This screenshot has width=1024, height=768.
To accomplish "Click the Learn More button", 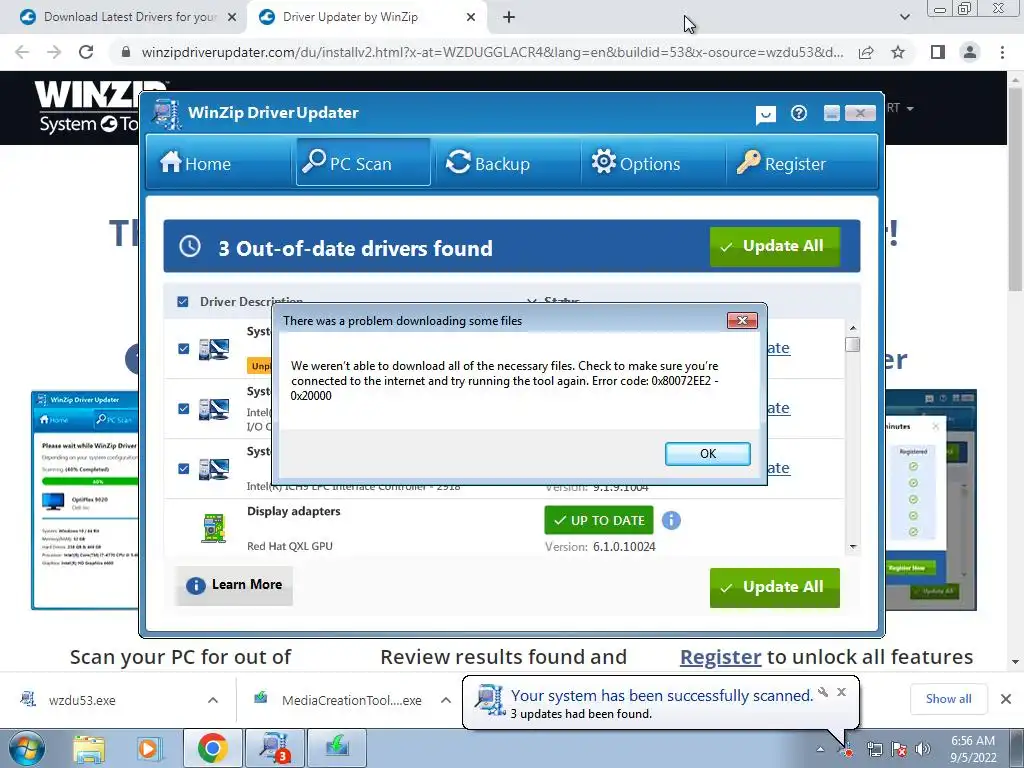I will pyautogui.click(x=234, y=584).
